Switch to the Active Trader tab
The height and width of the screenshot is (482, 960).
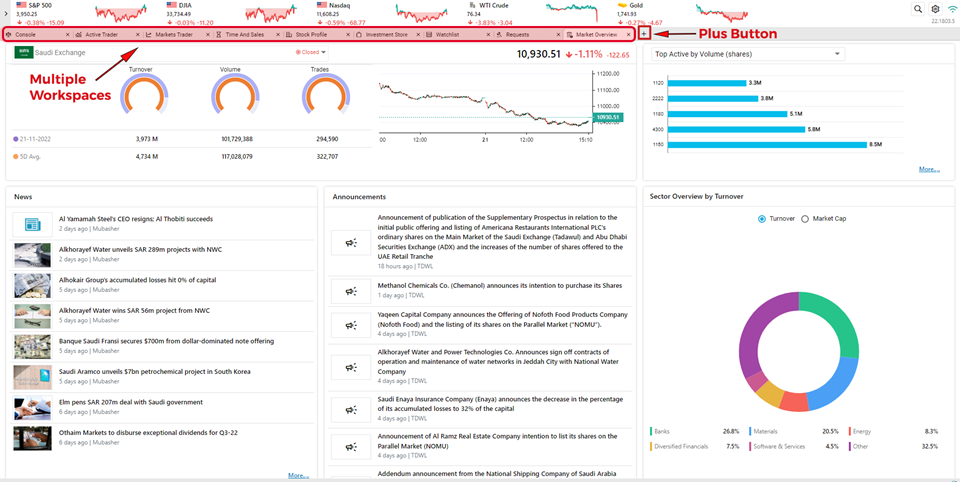[x=101, y=35]
